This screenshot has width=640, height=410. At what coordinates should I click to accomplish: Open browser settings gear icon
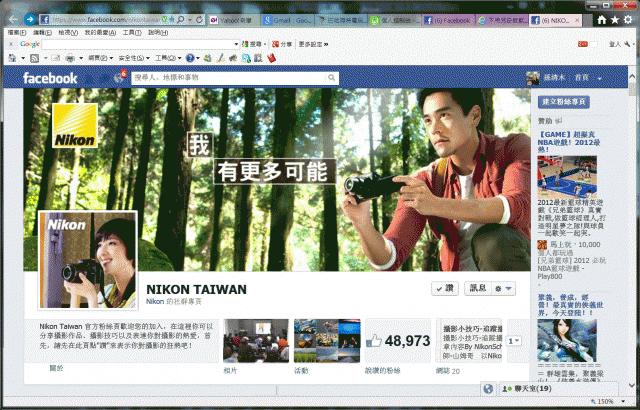(628, 20)
